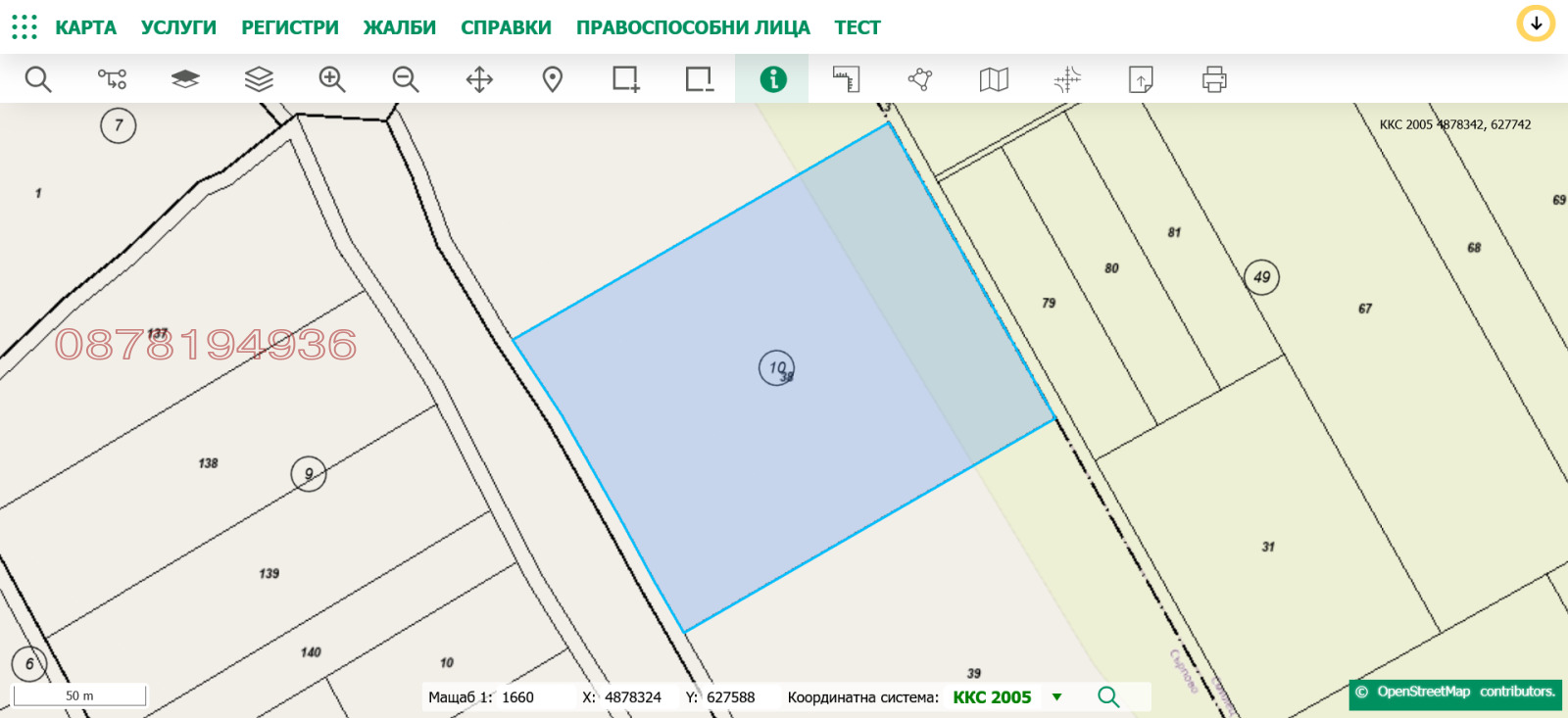The height and width of the screenshot is (718, 1568).
Task: Click the remove rectangle selection tool
Action: point(699,79)
